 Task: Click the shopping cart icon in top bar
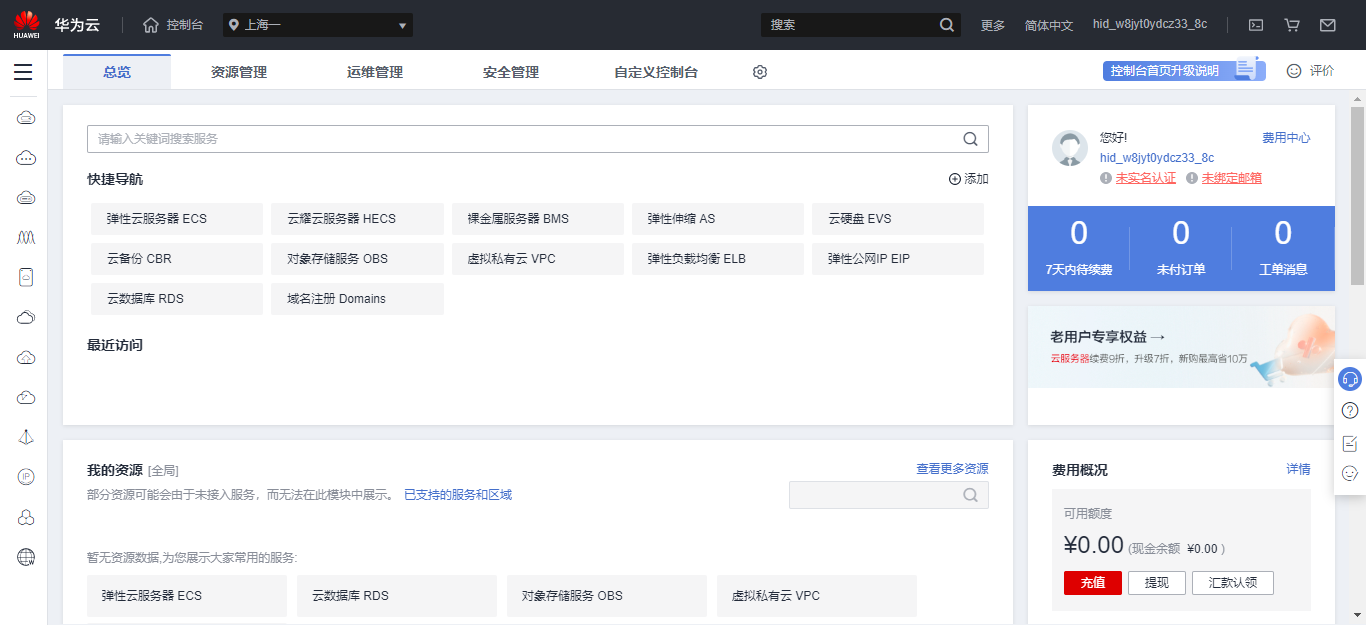(1291, 24)
